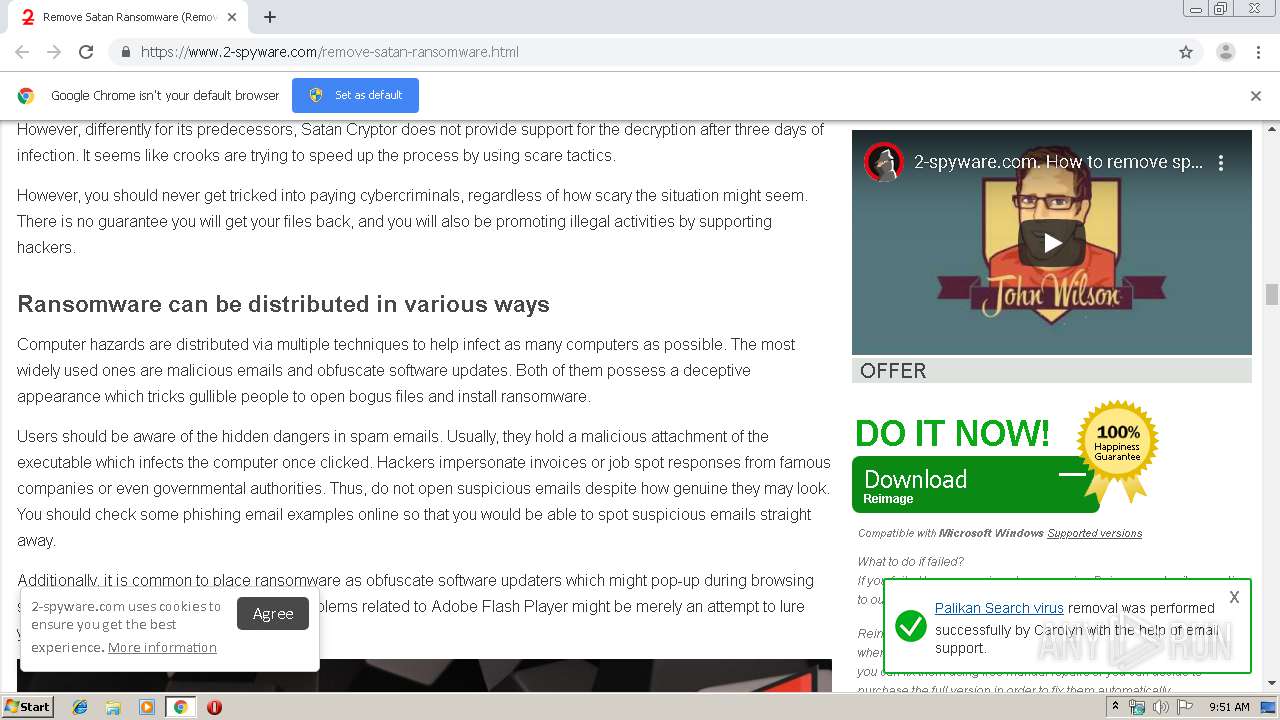Open Supported versions link
The width and height of the screenshot is (1280, 720).
[1094, 533]
